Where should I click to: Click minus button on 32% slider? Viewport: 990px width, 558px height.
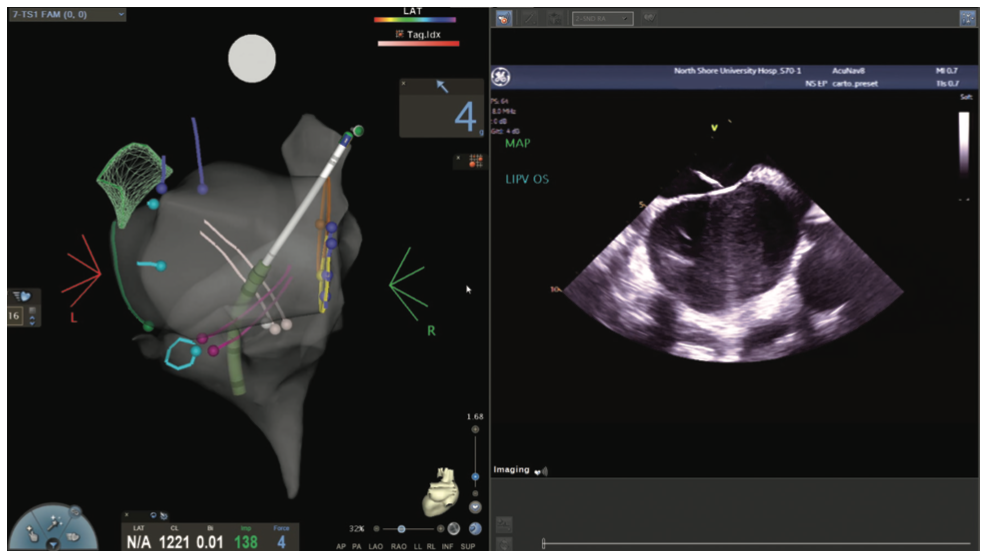pyautogui.click(x=376, y=529)
